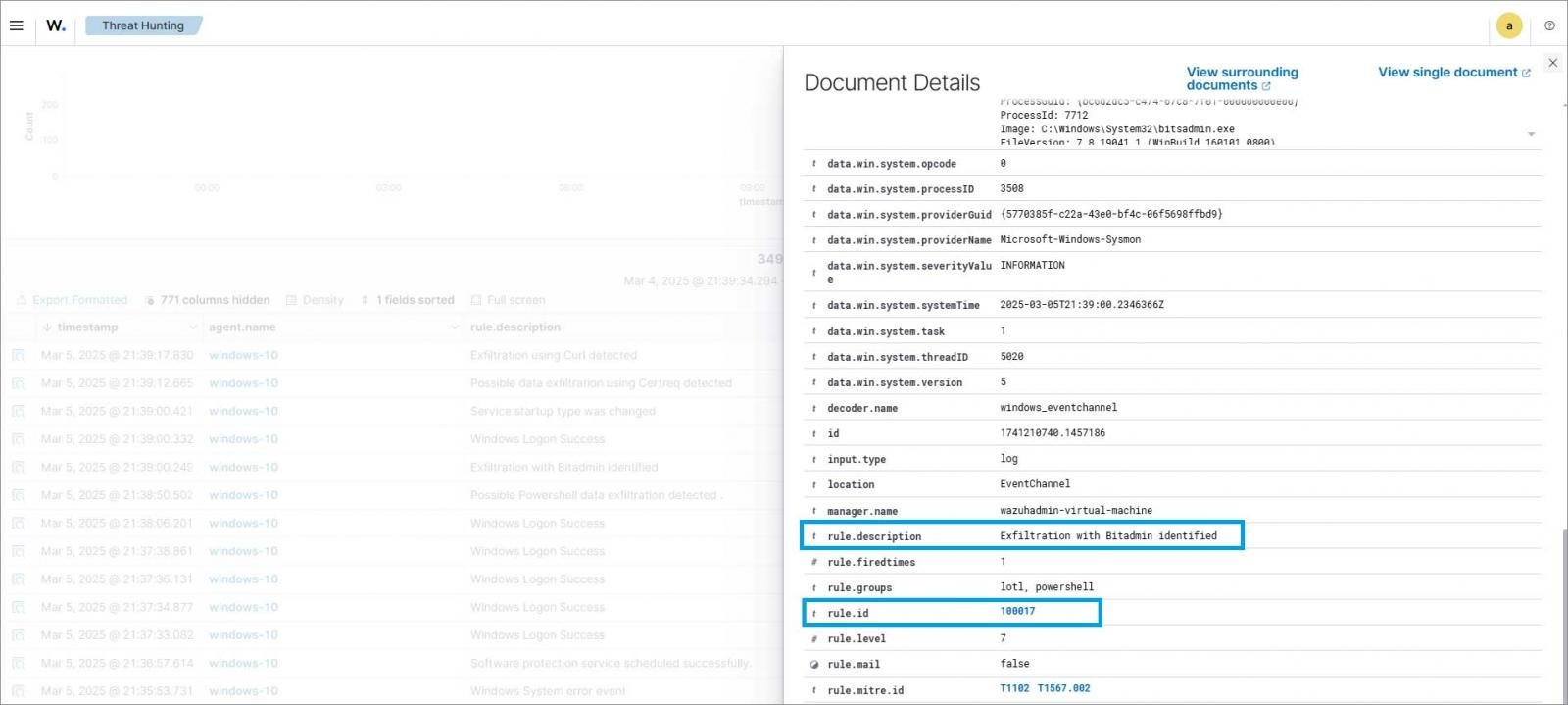
Task: Select wazuhadmin-virtual-machine manager value
Action: pos(1076,510)
